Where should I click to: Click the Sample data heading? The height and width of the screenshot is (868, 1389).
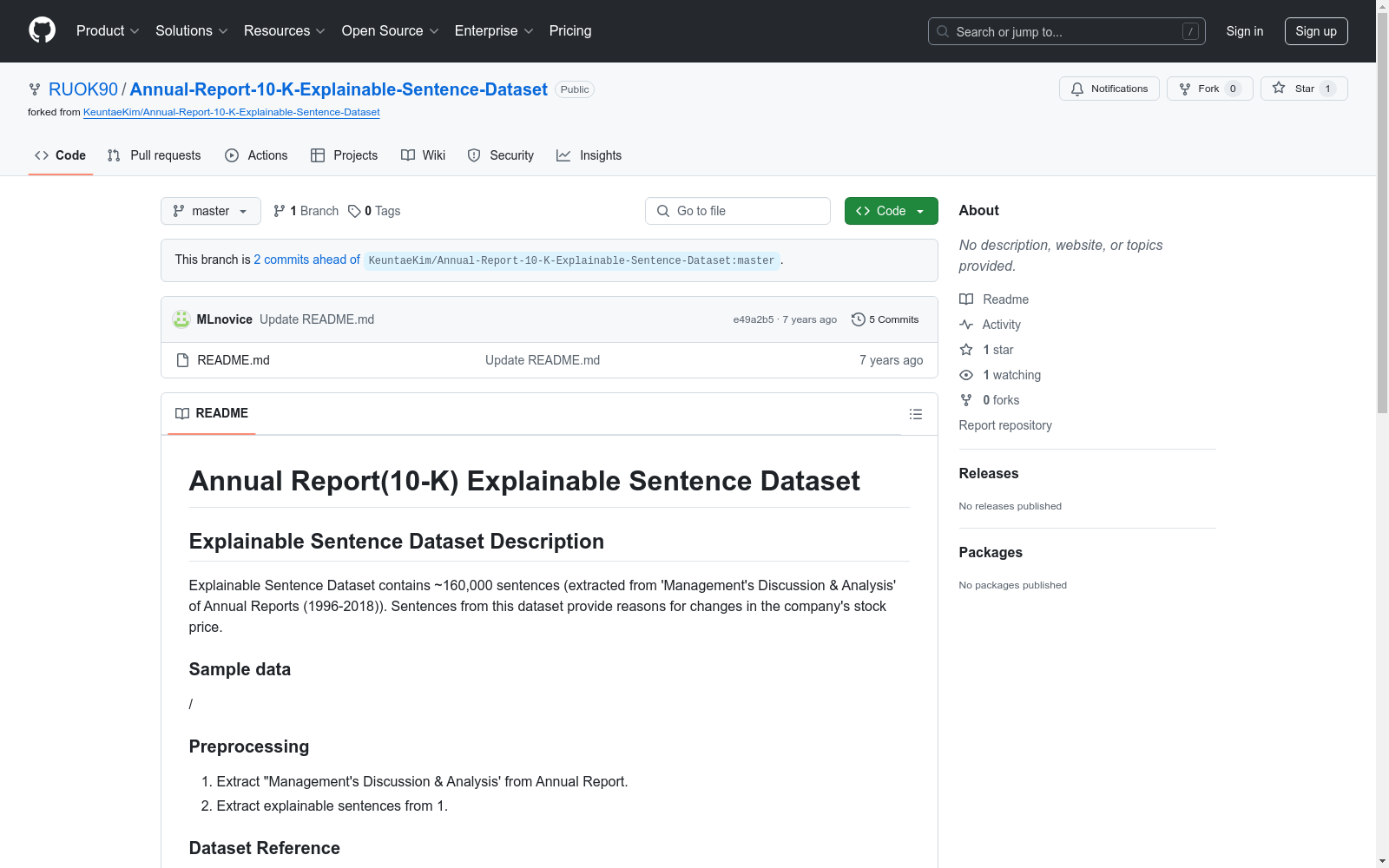pyautogui.click(x=240, y=669)
